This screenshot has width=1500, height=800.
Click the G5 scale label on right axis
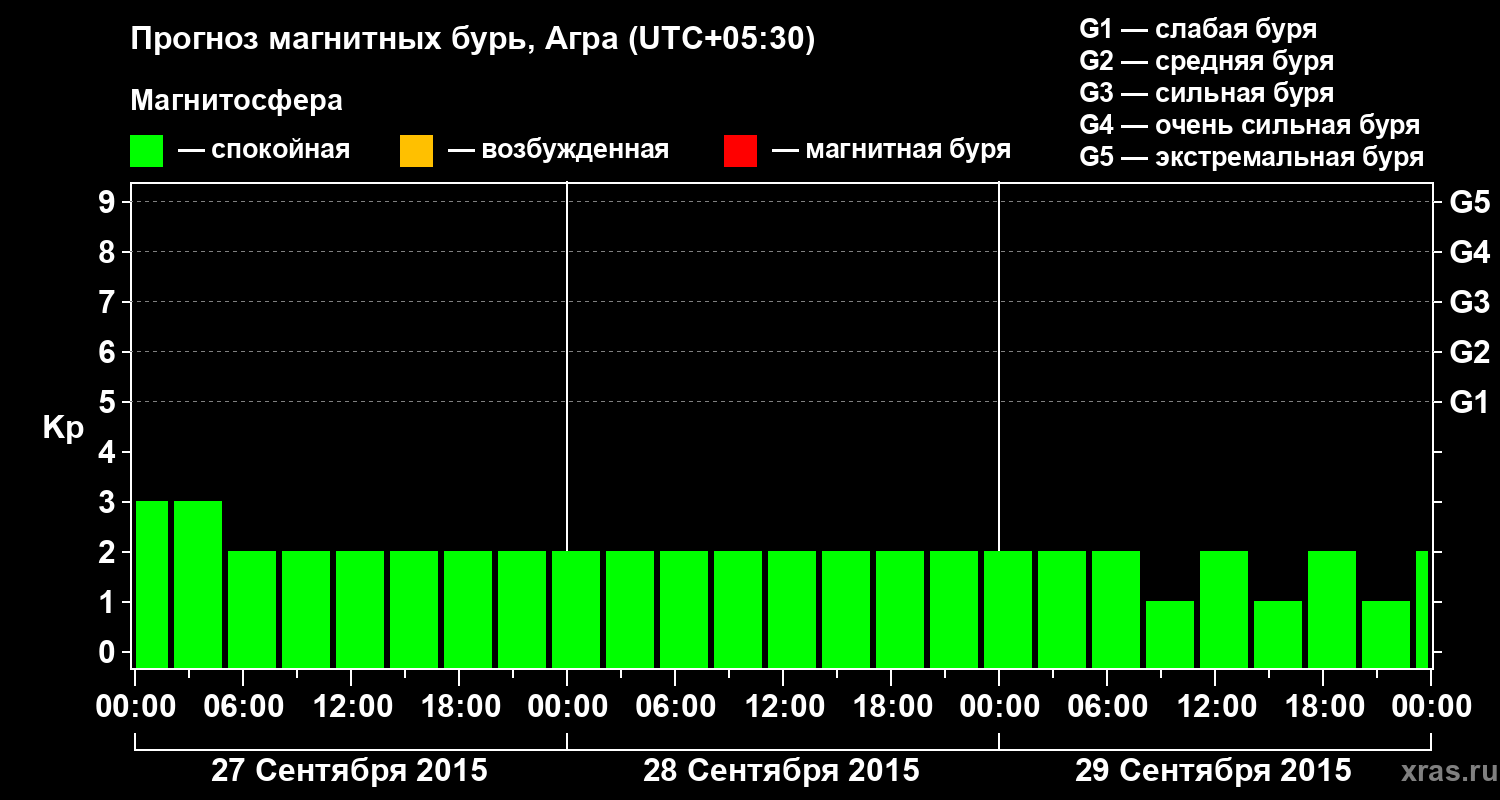(1470, 202)
